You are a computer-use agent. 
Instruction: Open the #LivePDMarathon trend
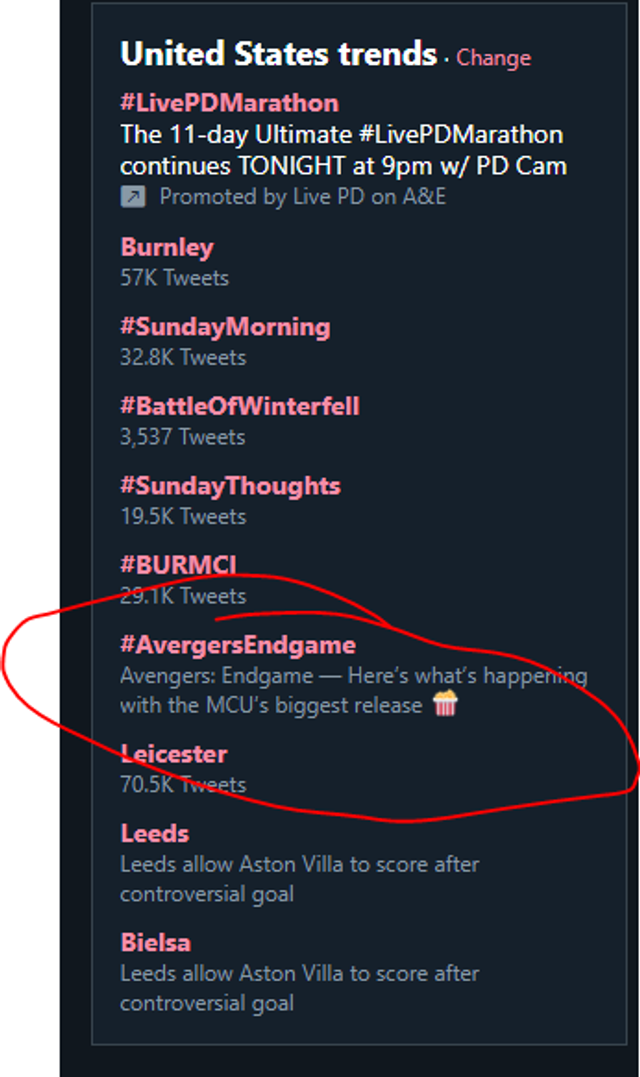coord(229,103)
